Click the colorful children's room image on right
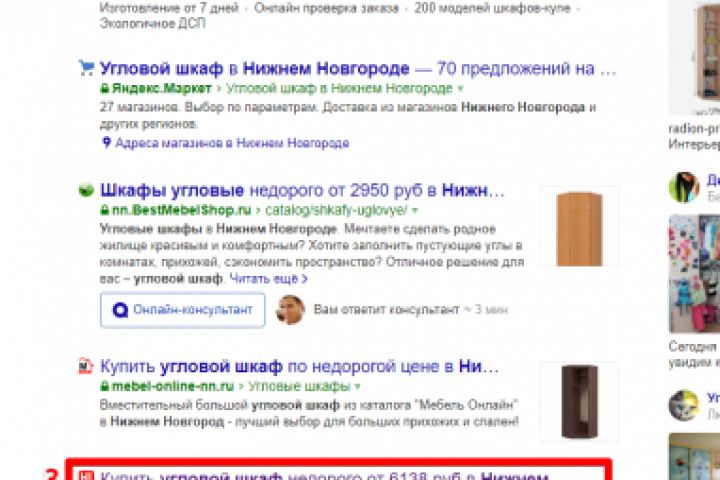 tap(694, 274)
